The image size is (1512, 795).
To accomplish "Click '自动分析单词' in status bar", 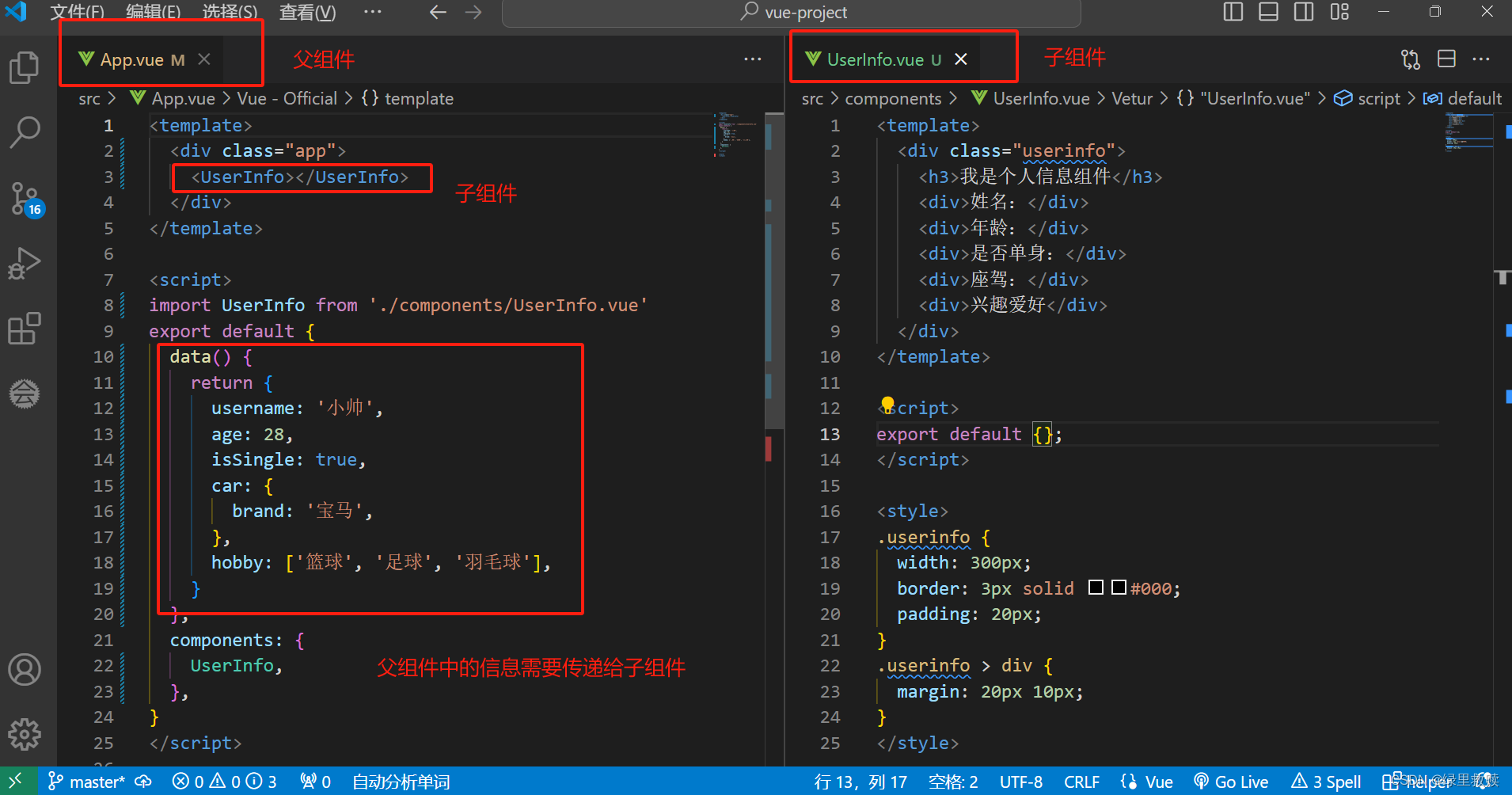I will pos(401,782).
